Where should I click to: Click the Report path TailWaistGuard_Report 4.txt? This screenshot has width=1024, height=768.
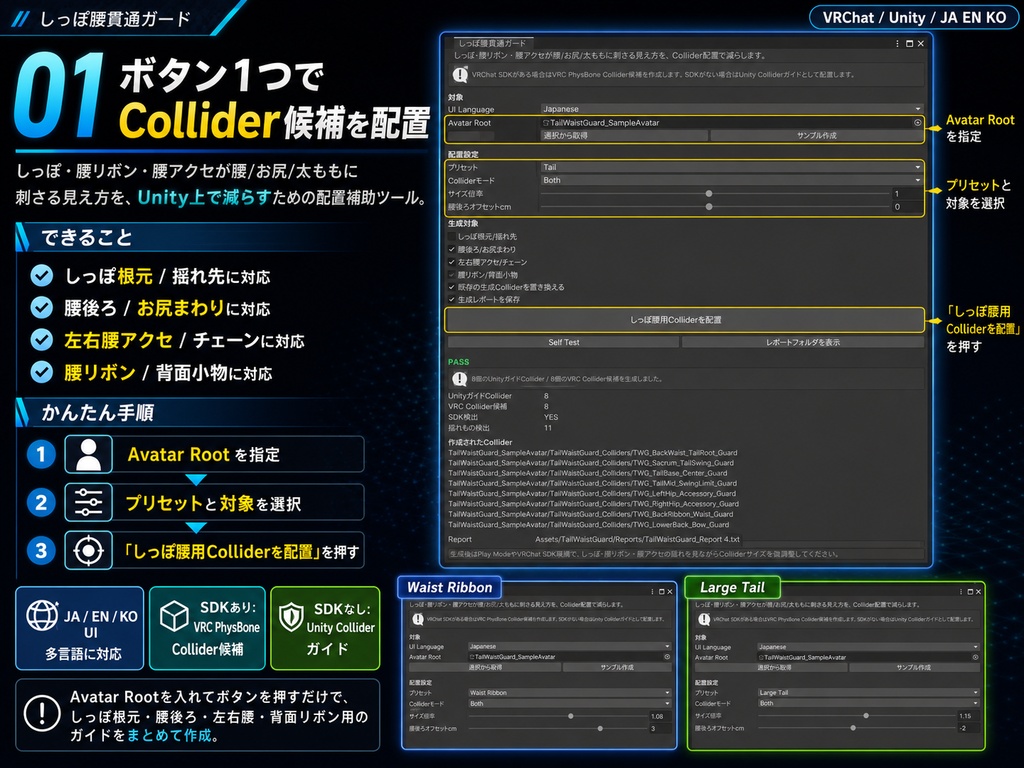click(637, 539)
